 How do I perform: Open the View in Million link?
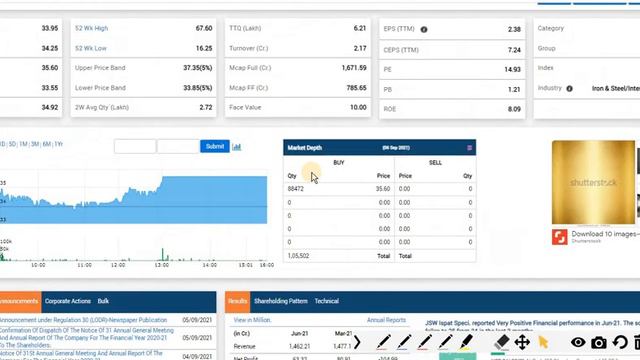coord(252,320)
